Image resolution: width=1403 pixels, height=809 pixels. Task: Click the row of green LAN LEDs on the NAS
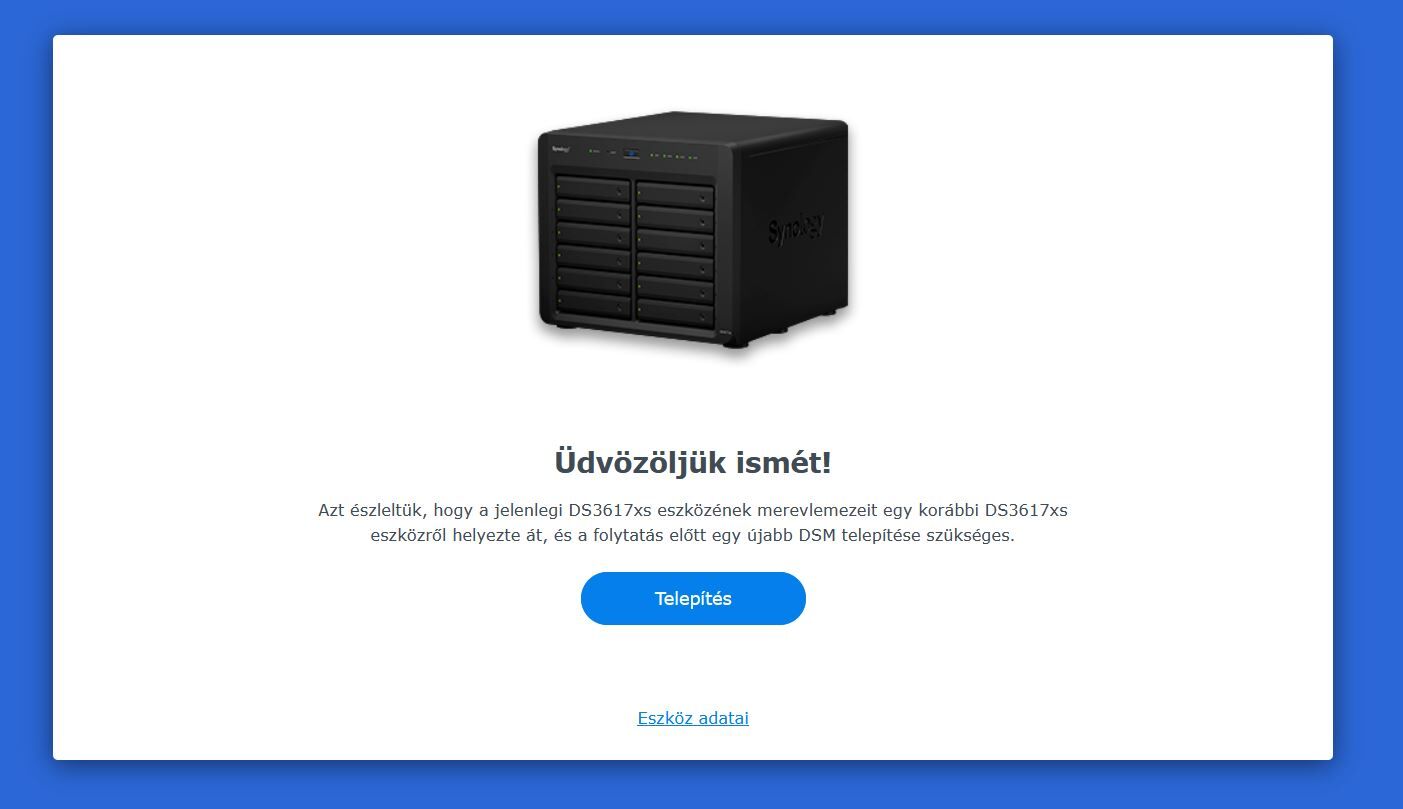(x=674, y=156)
